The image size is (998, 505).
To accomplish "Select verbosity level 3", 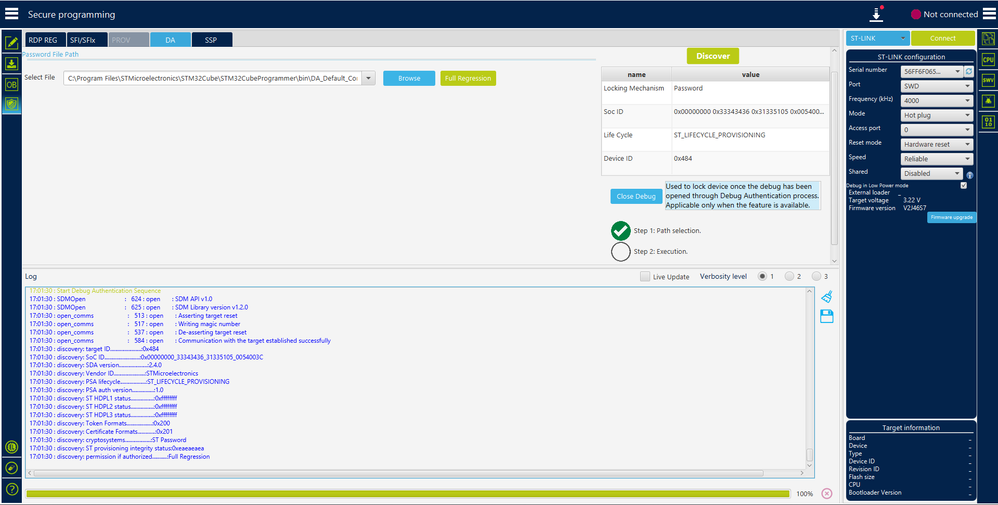I will pyautogui.click(x=816, y=276).
